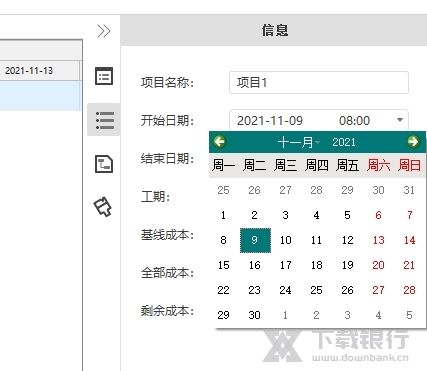The width and height of the screenshot is (427, 371).
Task: Select November 10 in the calendar
Action: click(286, 240)
